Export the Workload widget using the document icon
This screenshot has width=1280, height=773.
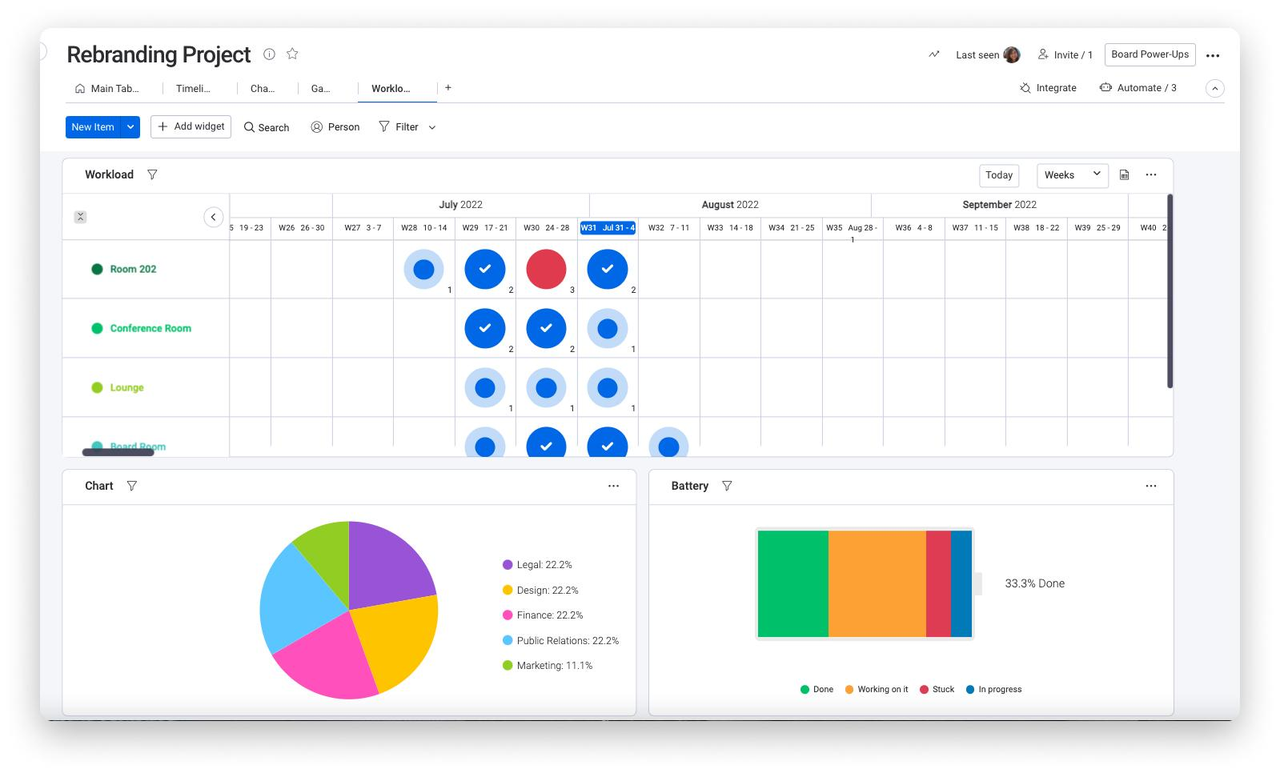click(x=1124, y=175)
